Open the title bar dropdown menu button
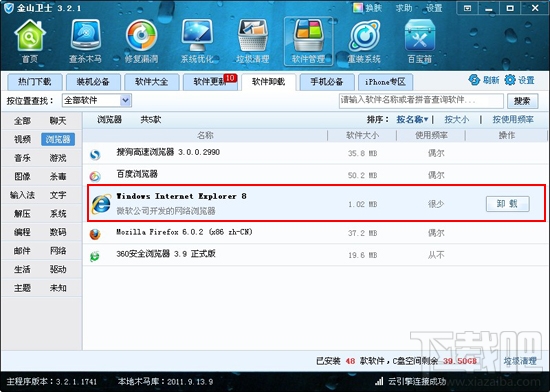 467,8
